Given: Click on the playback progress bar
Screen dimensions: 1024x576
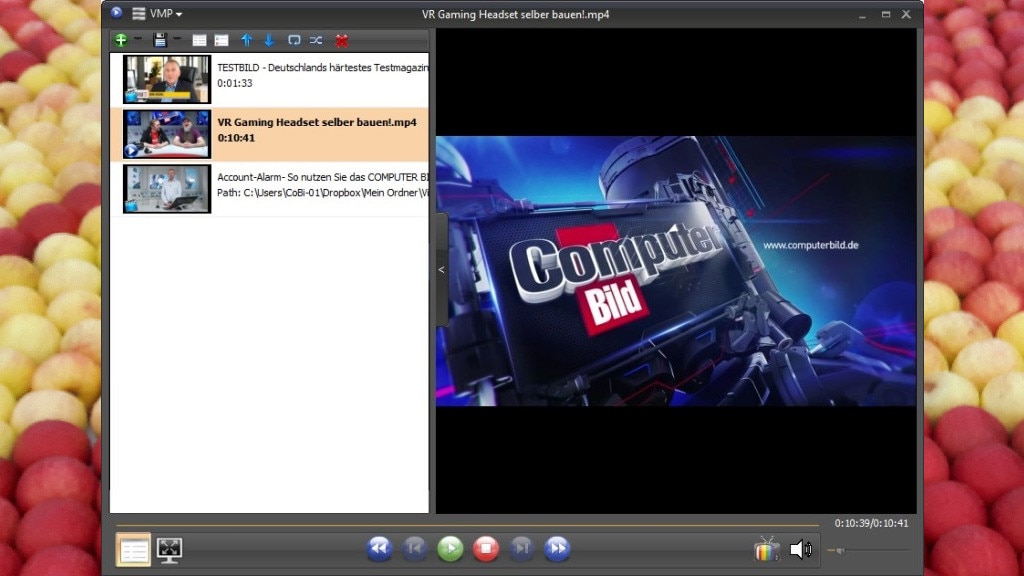Looking at the screenshot, I should (468, 524).
